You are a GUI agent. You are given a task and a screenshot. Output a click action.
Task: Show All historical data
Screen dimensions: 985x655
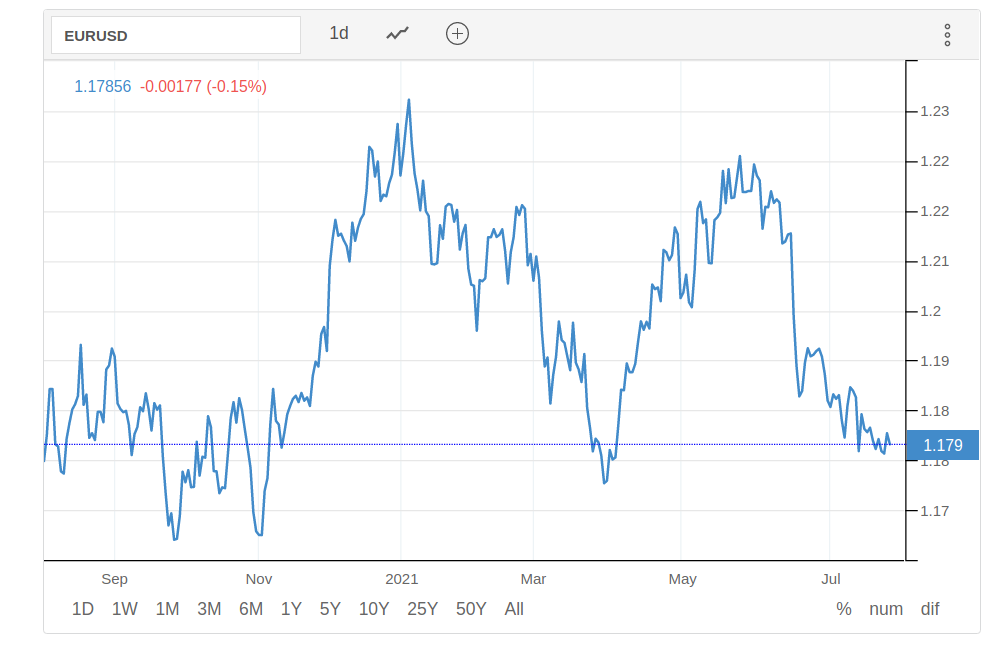(514, 609)
